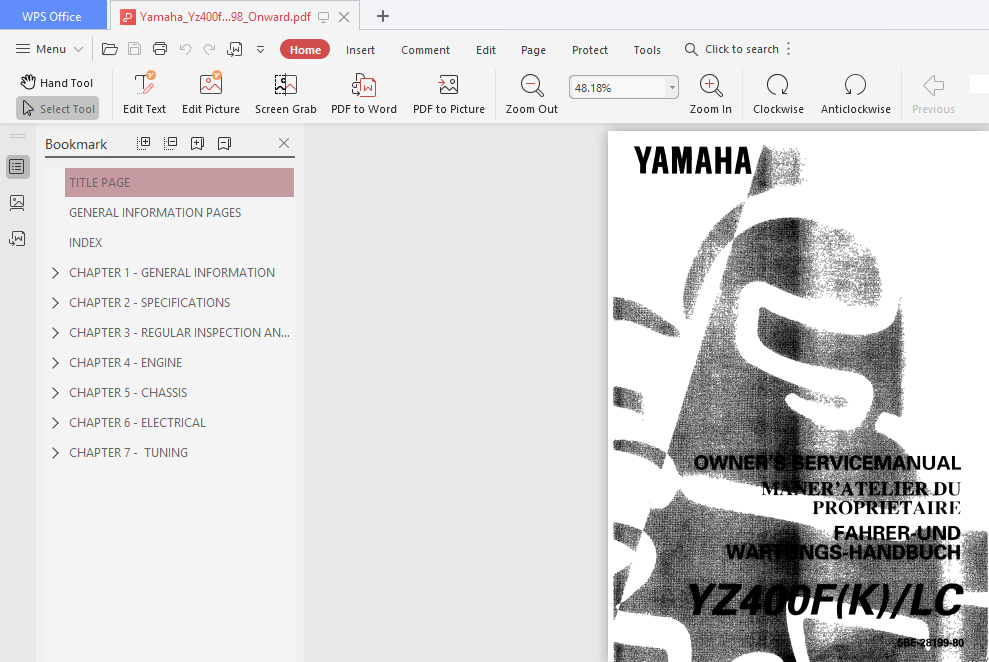The image size is (989, 662).
Task: Select the Yamaha_Yz400f PDF document tab
Action: coord(225,17)
